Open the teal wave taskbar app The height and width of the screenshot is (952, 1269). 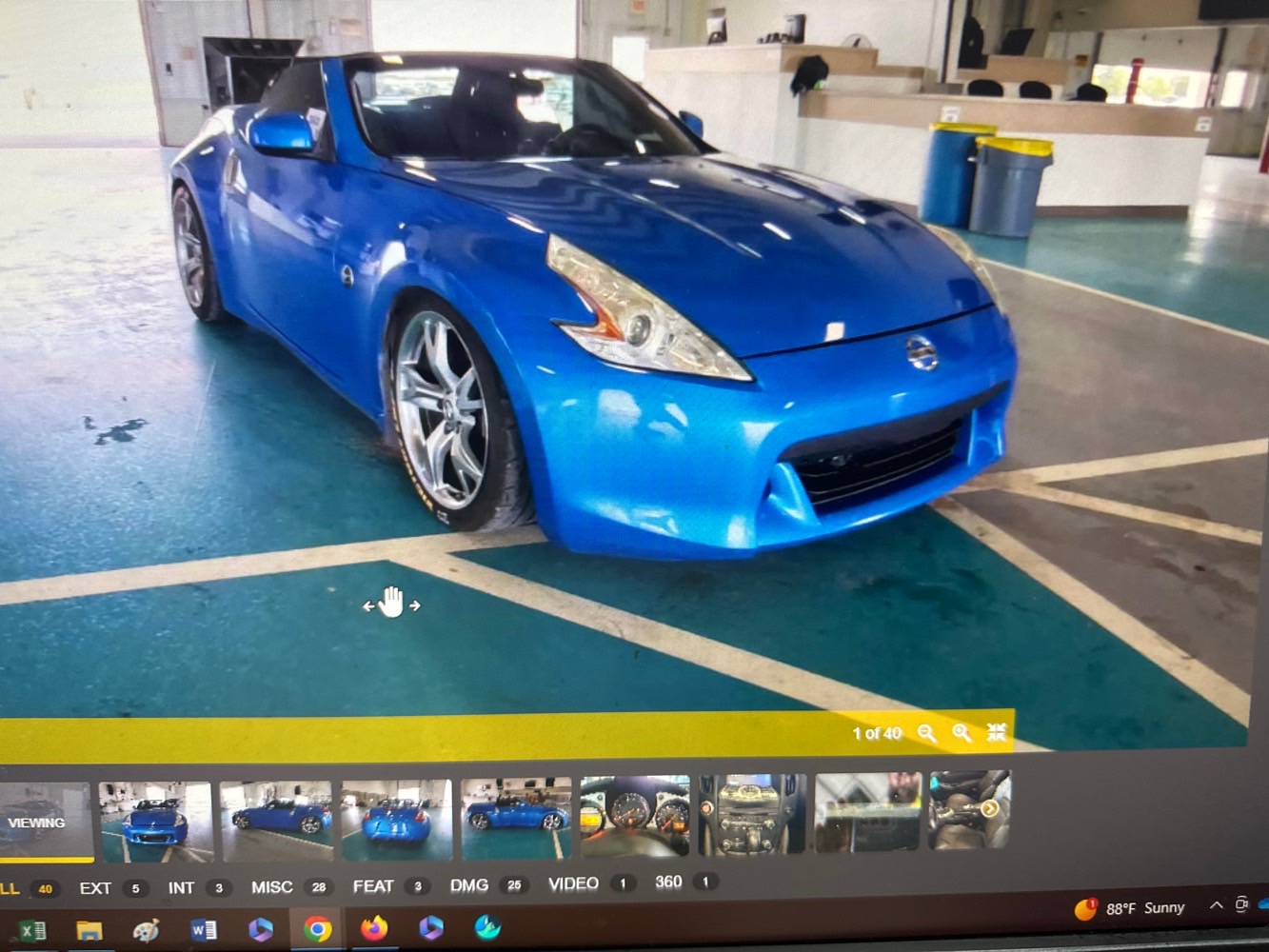click(488, 925)
